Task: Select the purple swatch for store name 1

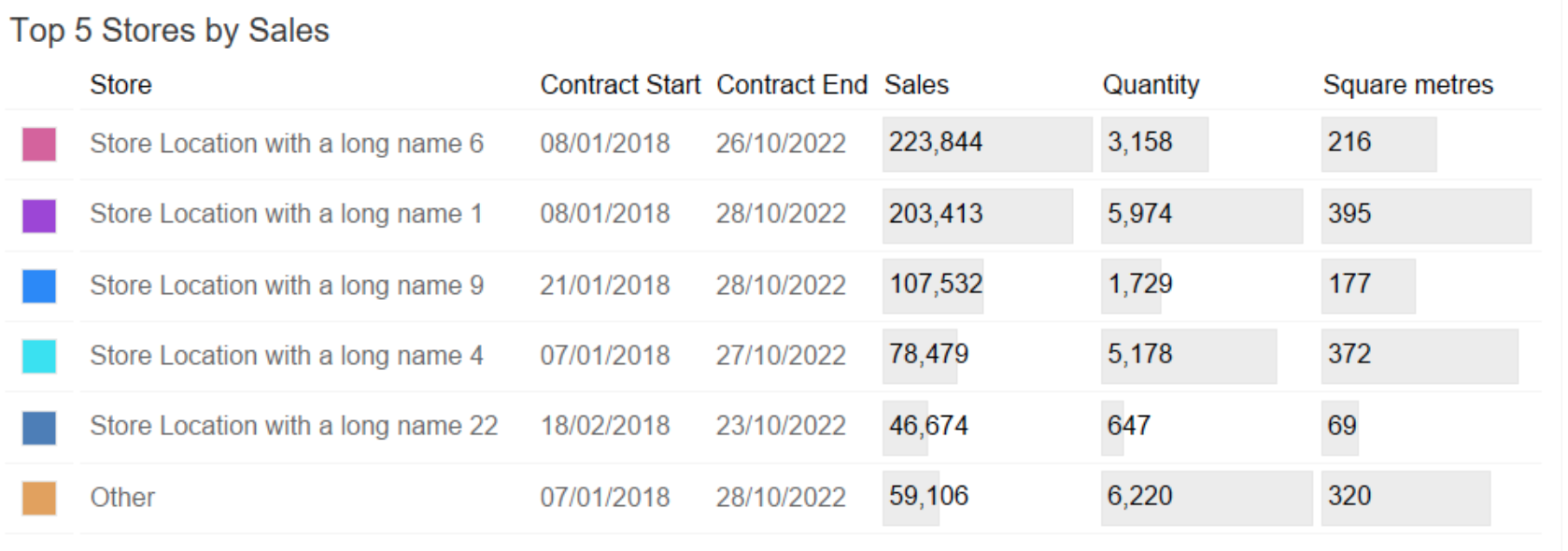Action: click(39, 216)
